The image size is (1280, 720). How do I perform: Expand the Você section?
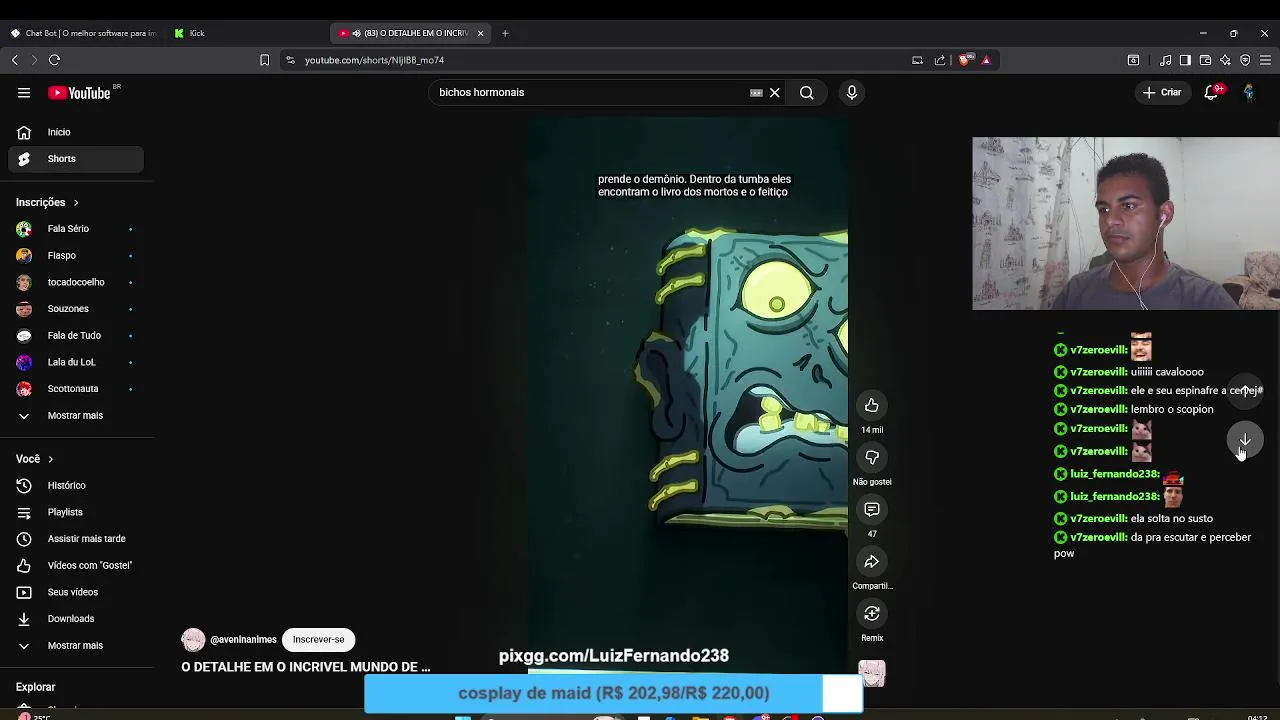(35, 459)
